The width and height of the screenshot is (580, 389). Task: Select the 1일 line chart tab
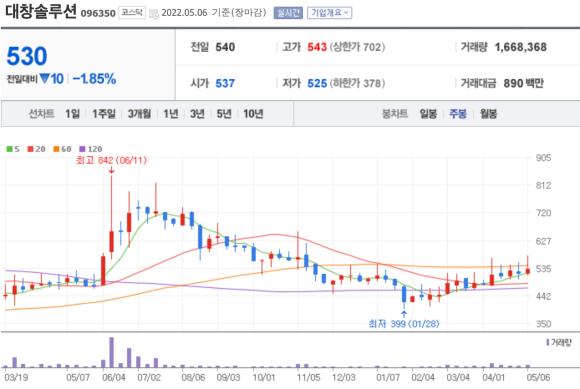pyautogui.click(x=72, y=114)
